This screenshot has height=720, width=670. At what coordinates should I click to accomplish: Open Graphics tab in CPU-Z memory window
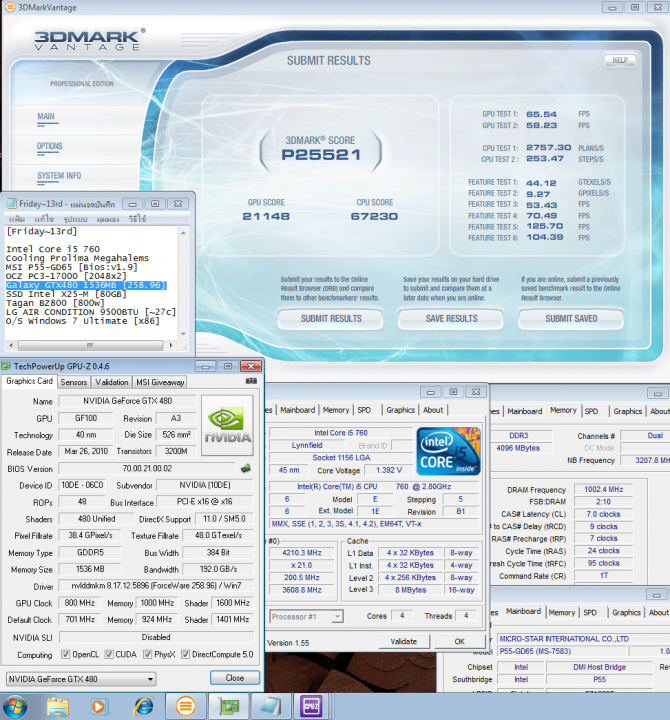(x=627, y=411)
